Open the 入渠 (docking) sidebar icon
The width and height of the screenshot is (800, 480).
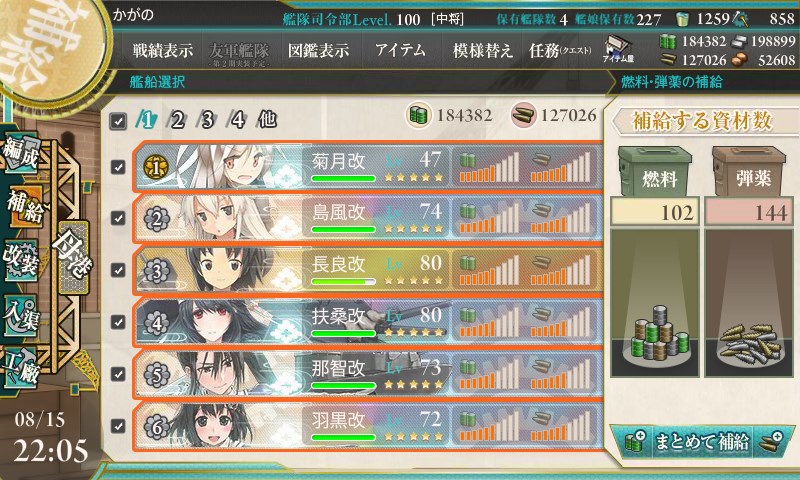coord(20,315)
